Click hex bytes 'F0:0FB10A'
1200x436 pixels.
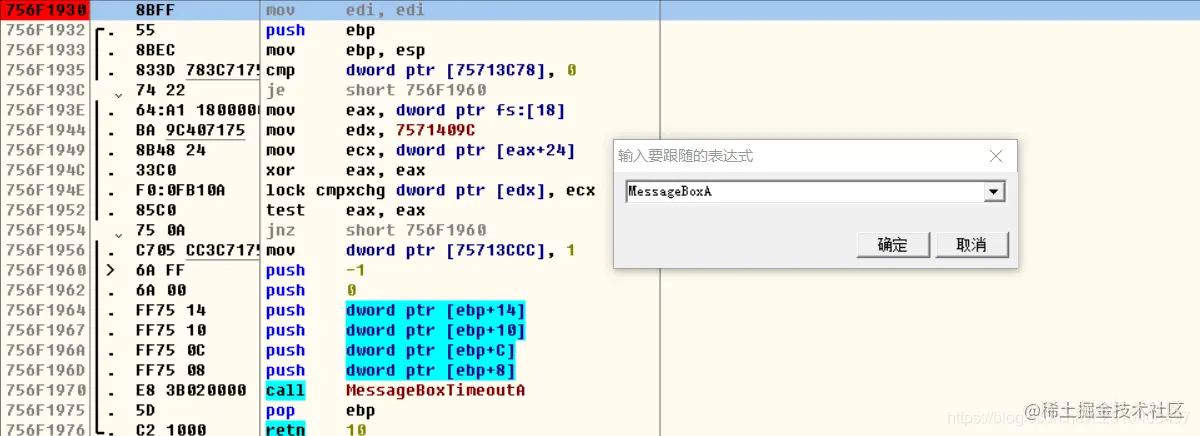click(180, 190)
